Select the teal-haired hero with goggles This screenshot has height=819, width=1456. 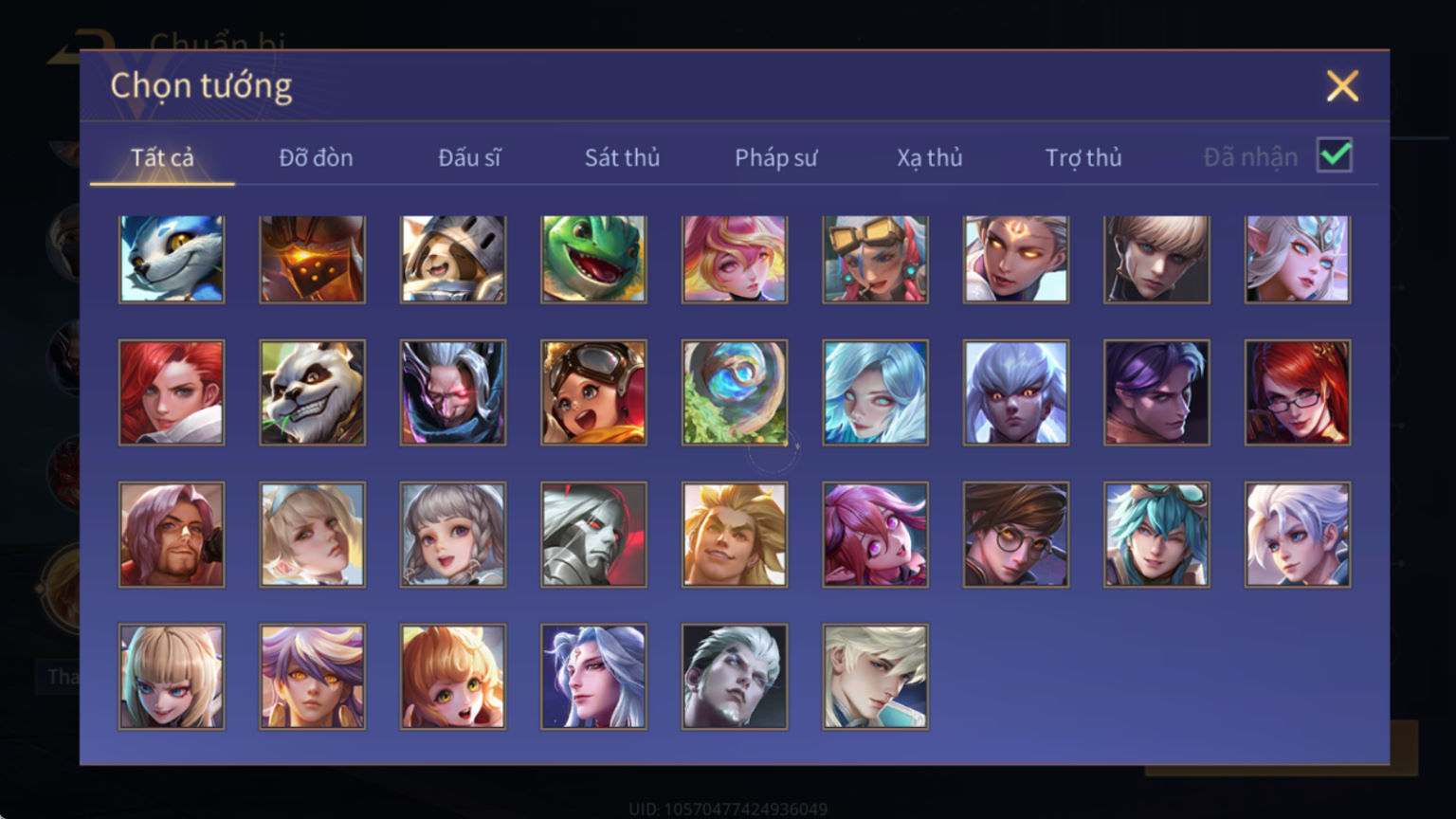pos(1156,535)
